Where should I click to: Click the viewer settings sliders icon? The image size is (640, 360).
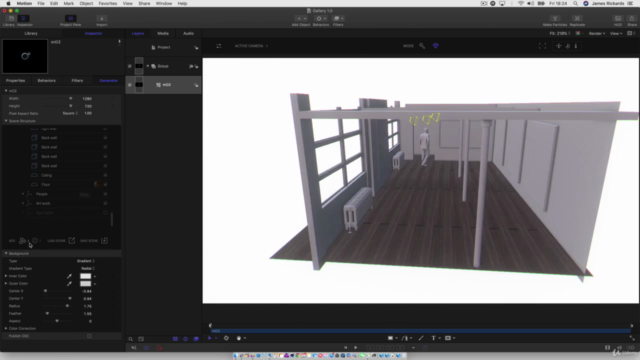[x=219, y=46]
